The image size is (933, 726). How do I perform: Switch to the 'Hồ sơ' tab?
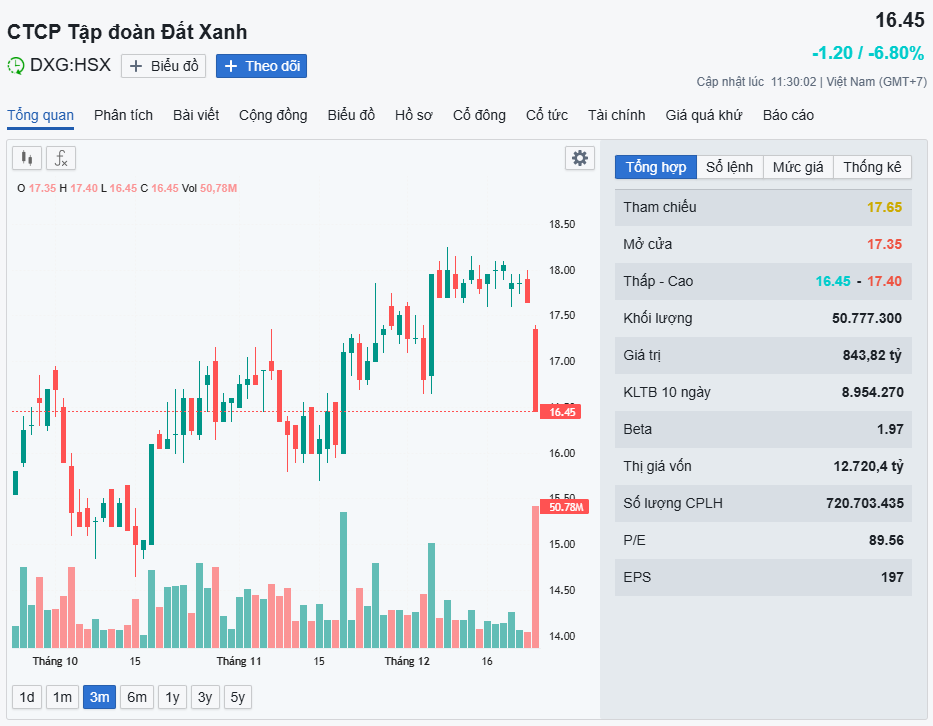414,115
